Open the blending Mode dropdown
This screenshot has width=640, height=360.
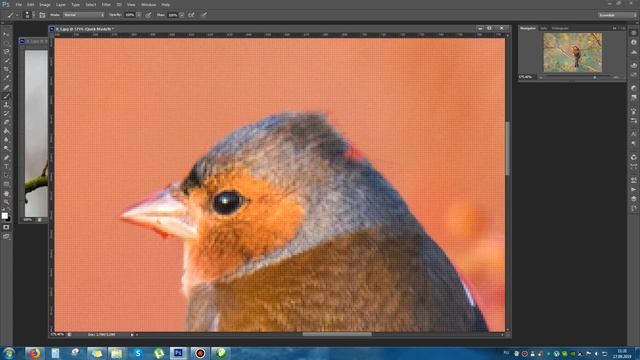[x=83, y=15]
